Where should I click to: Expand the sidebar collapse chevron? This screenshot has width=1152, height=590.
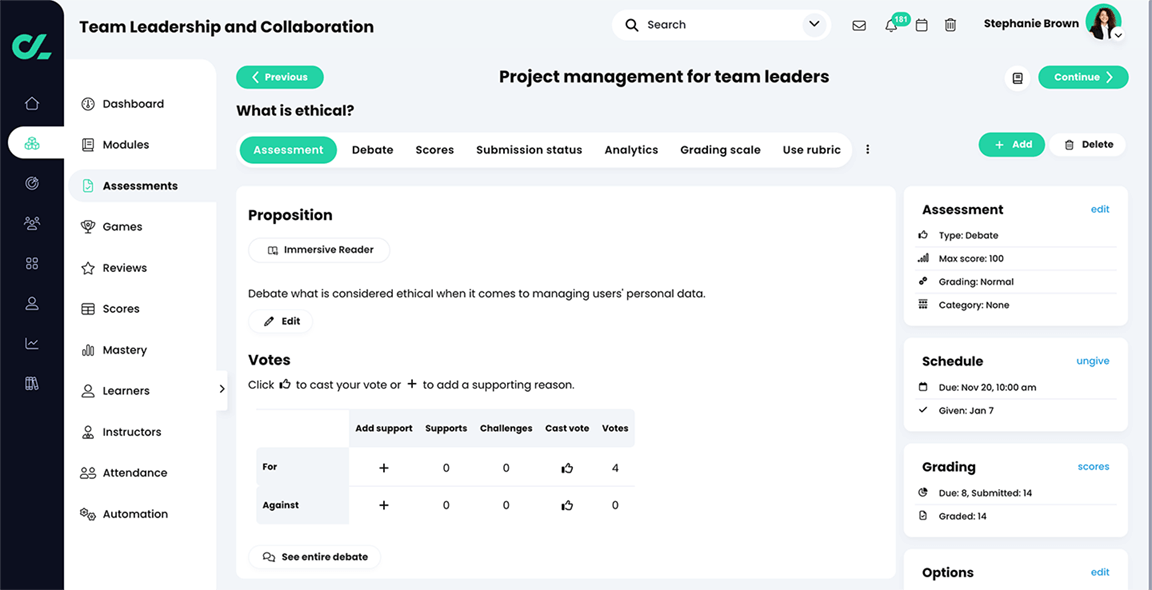pos(222,389)
